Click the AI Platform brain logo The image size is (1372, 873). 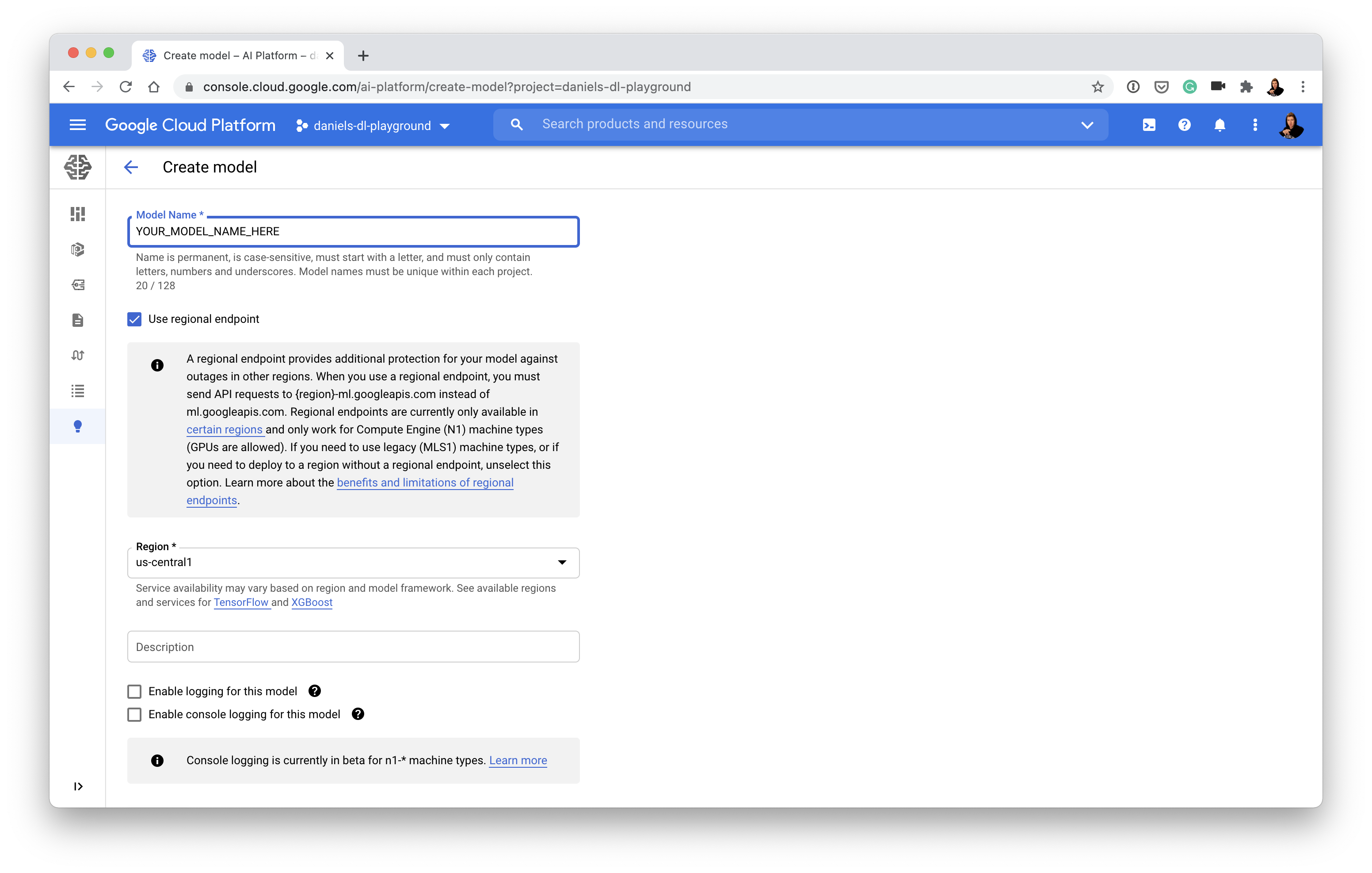77,167
